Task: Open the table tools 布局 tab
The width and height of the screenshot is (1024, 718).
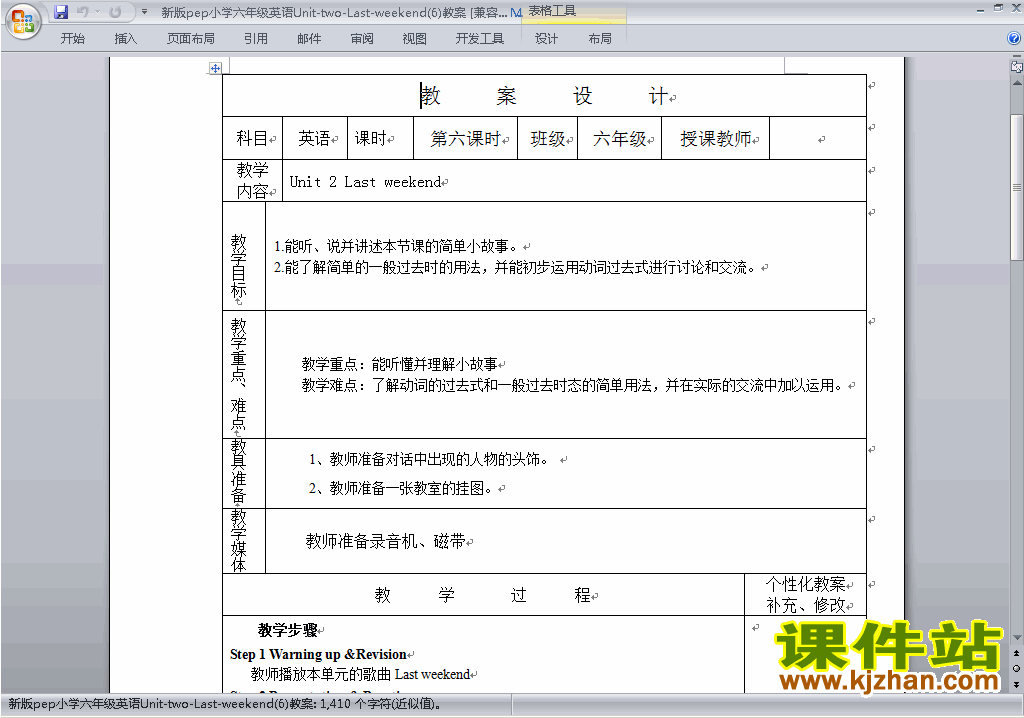Action: tap(600, 39)
